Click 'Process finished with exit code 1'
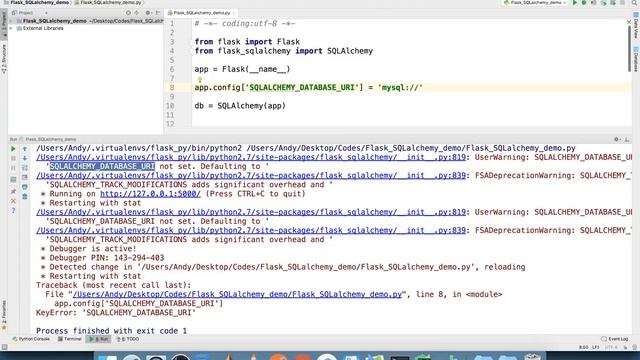The height and width of the screenshot is (360, 640). pos(111,331)
